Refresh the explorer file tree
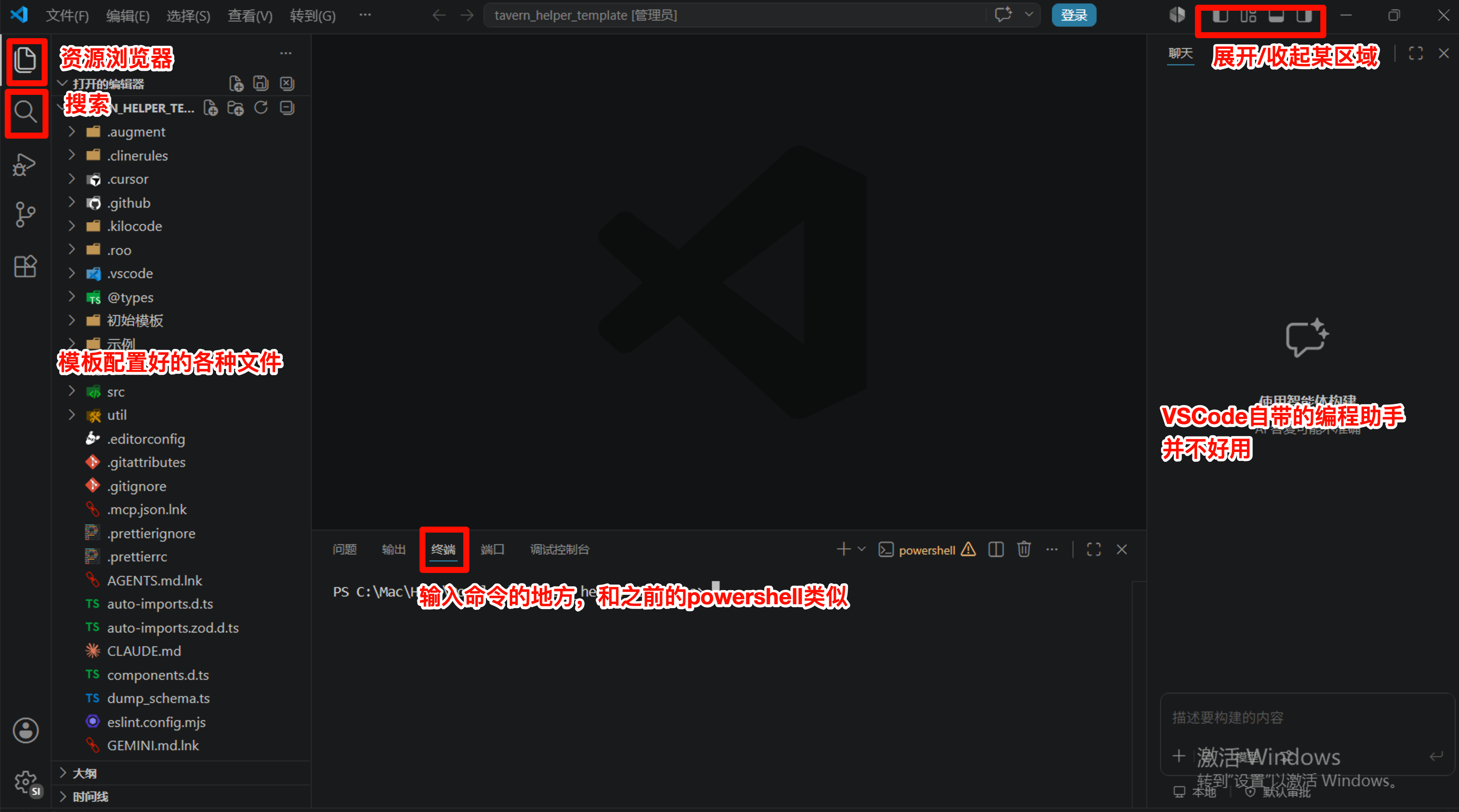The width and height of the screenshot is (1459, 812). coord(261,108)
